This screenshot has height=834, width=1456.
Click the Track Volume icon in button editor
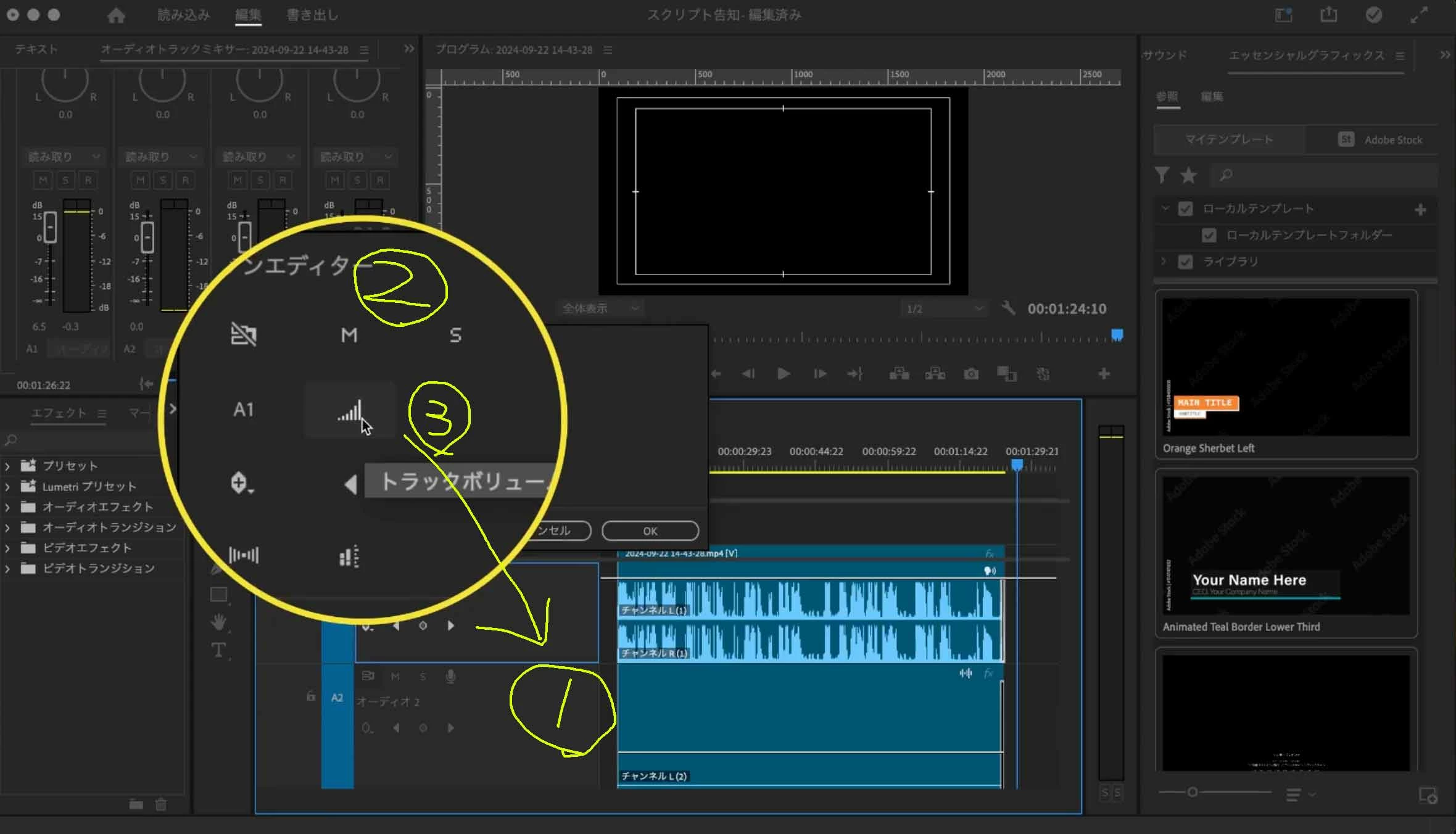[x=349, y=410]
